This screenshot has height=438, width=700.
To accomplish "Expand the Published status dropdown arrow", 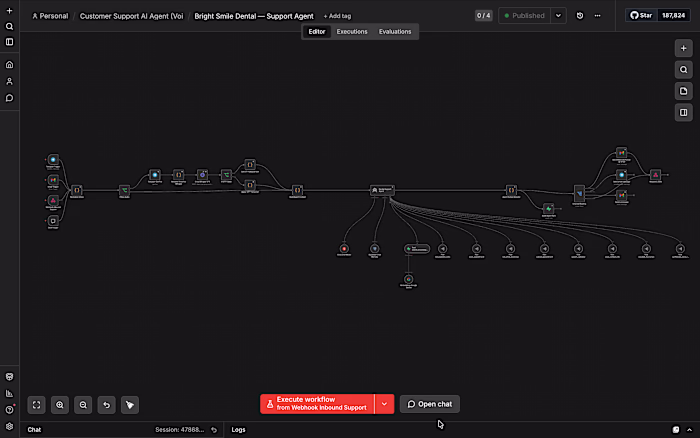I will tap(558, 16).
